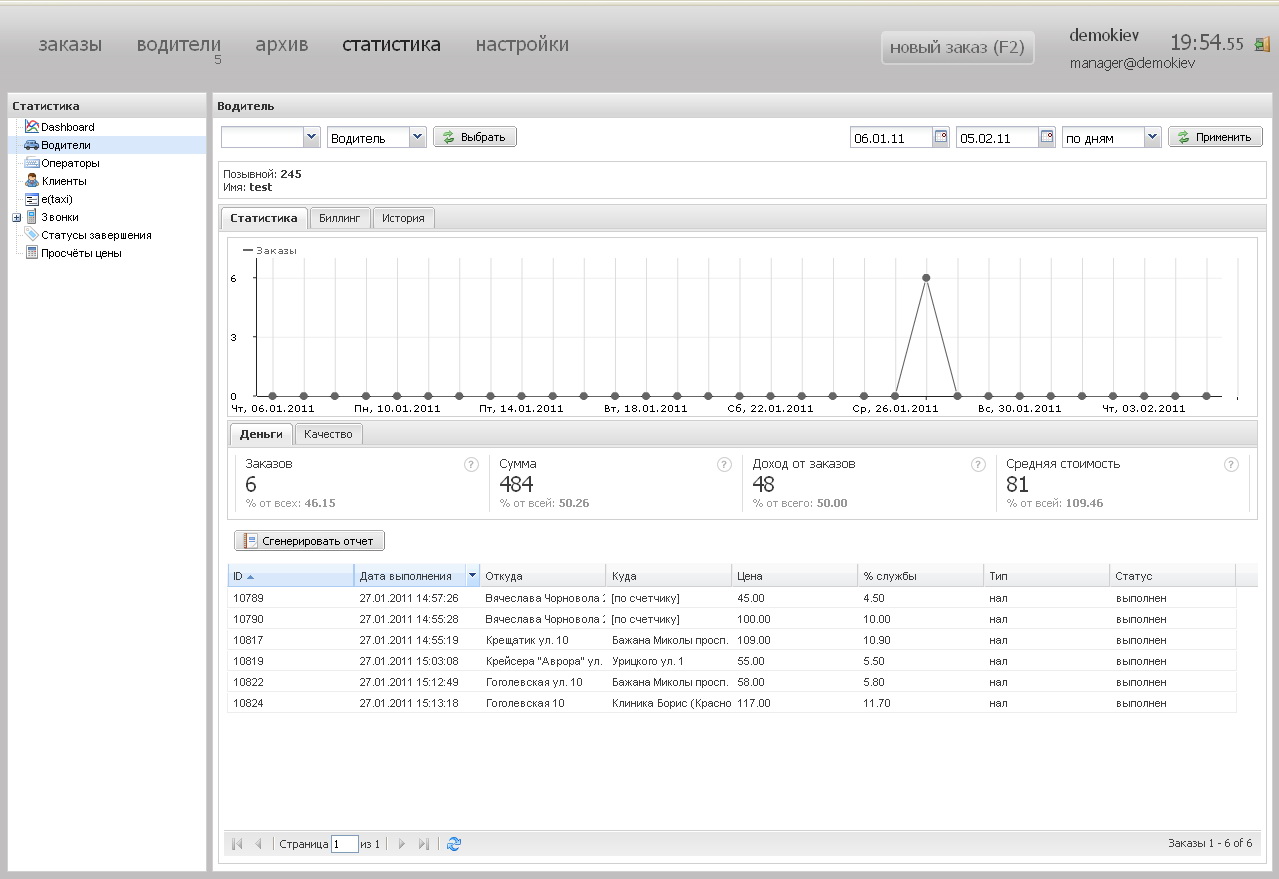The image size is (1279, 879).
Task: Click the logout icon beside the clock
Action: (1263, 45)
